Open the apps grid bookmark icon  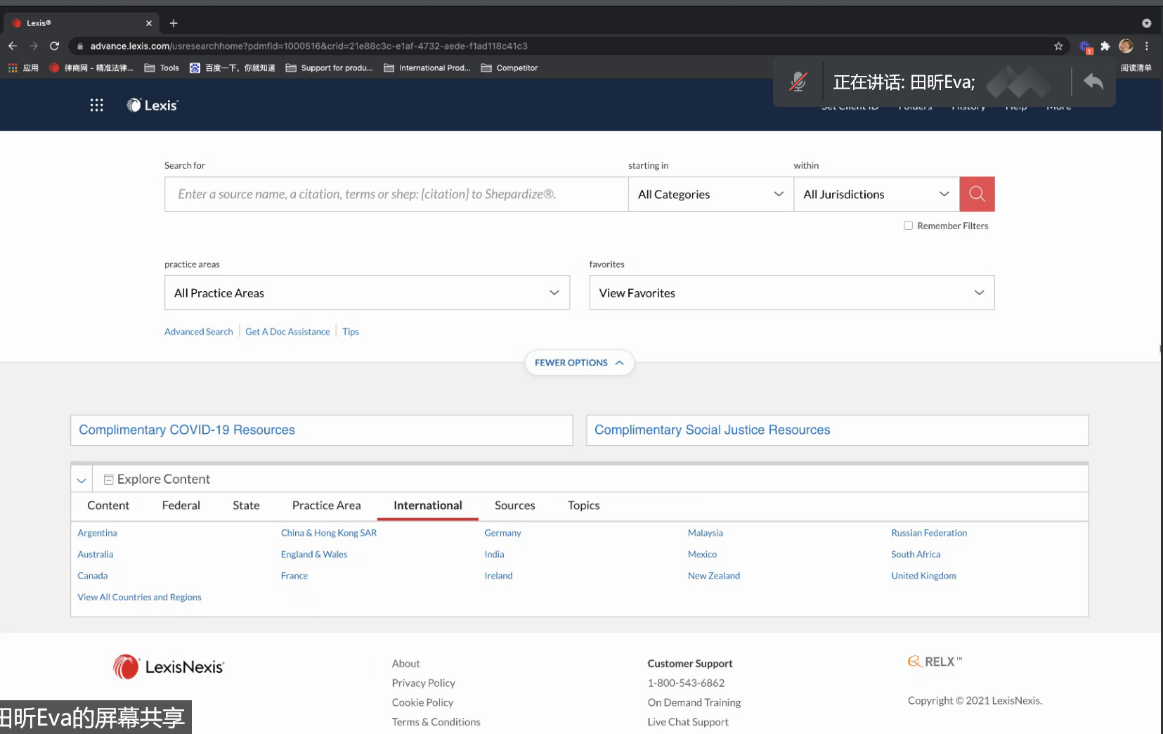13,67
